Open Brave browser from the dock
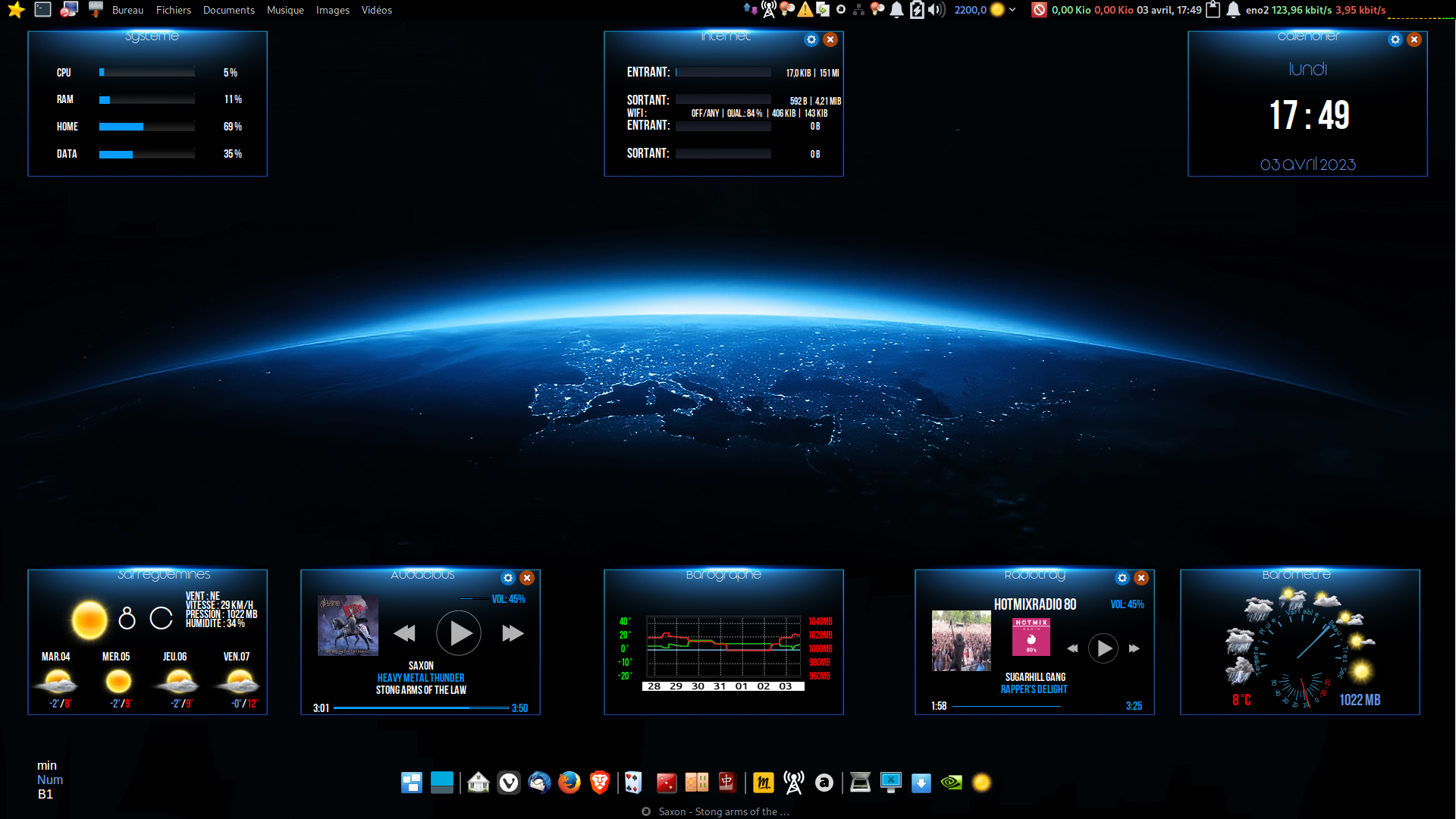This screenshot has width=1456, height=819. tap(599, 782)
